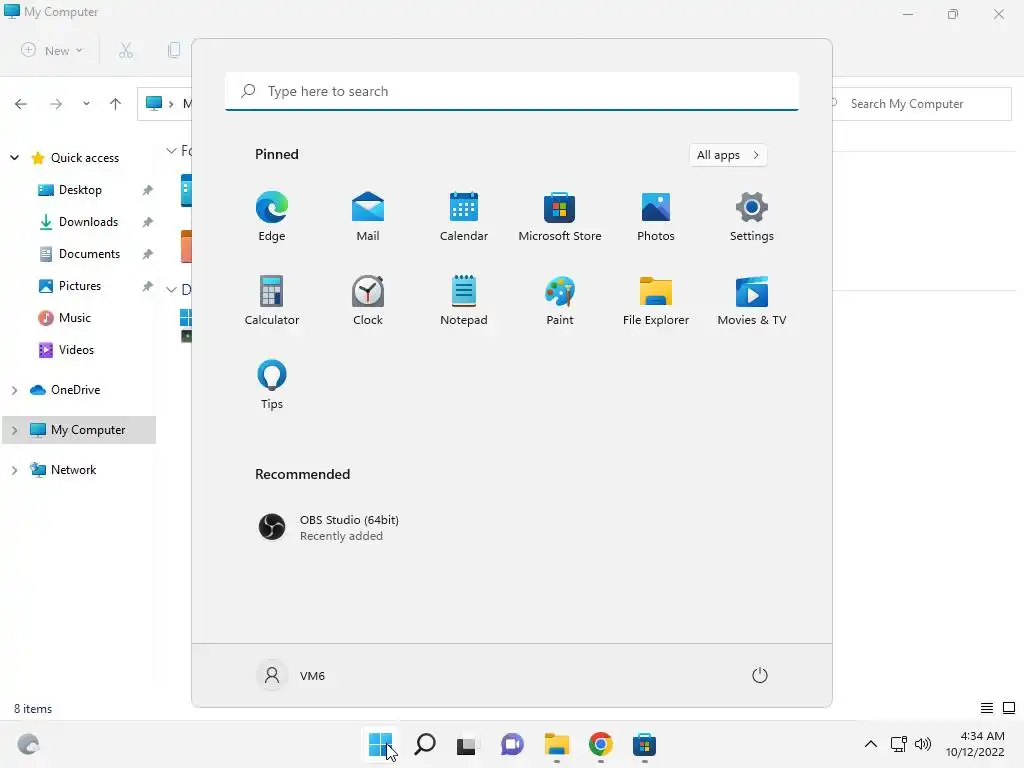Select Downloads in Quick access
This screenshot has height=768, width=1024.
click(80, 222)
